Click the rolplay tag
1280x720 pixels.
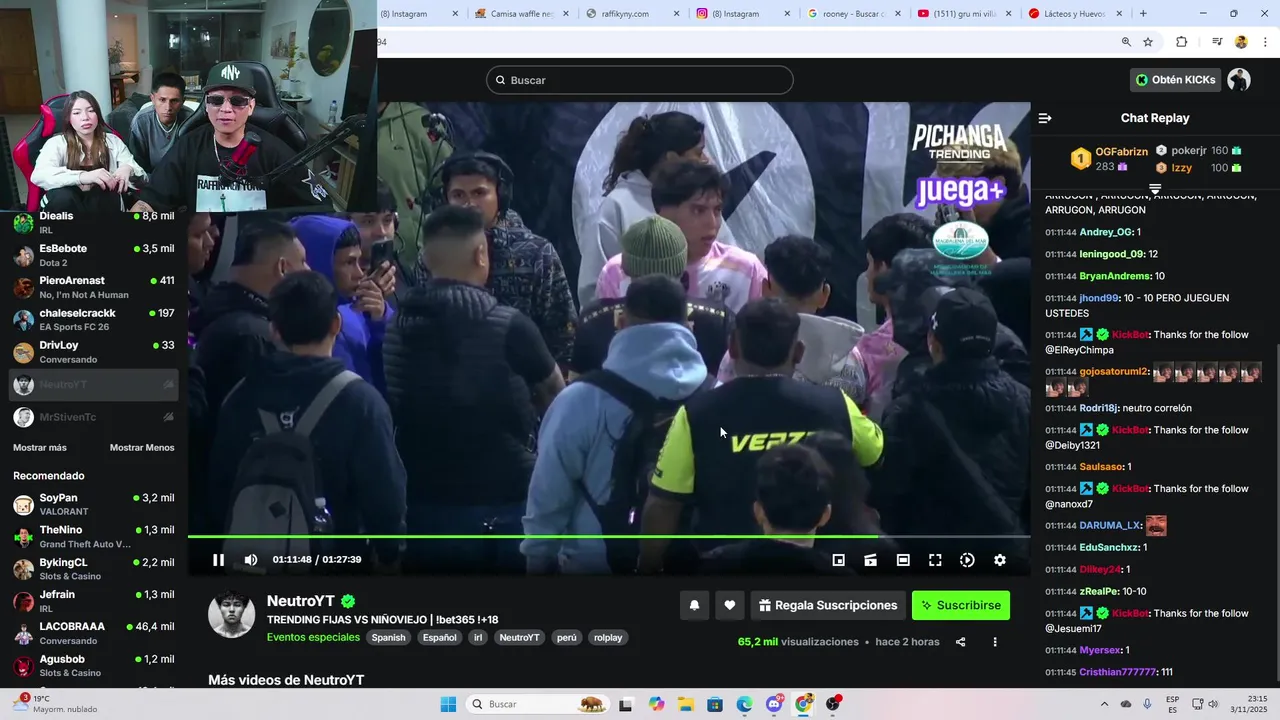point(608,638)
